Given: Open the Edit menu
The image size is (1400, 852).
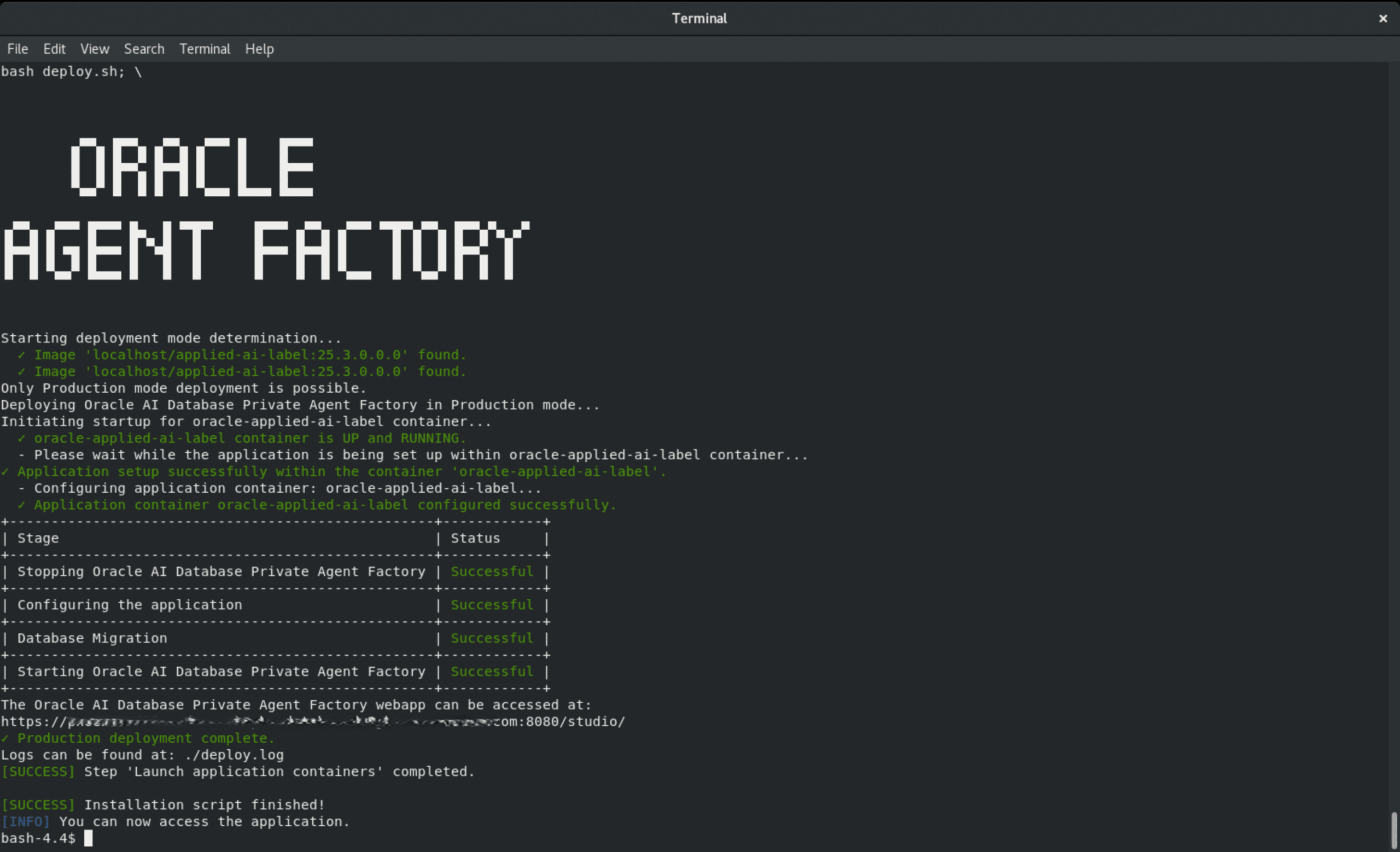Looking at the screenshot, I should pyautogui.click(x=54, y=49).
